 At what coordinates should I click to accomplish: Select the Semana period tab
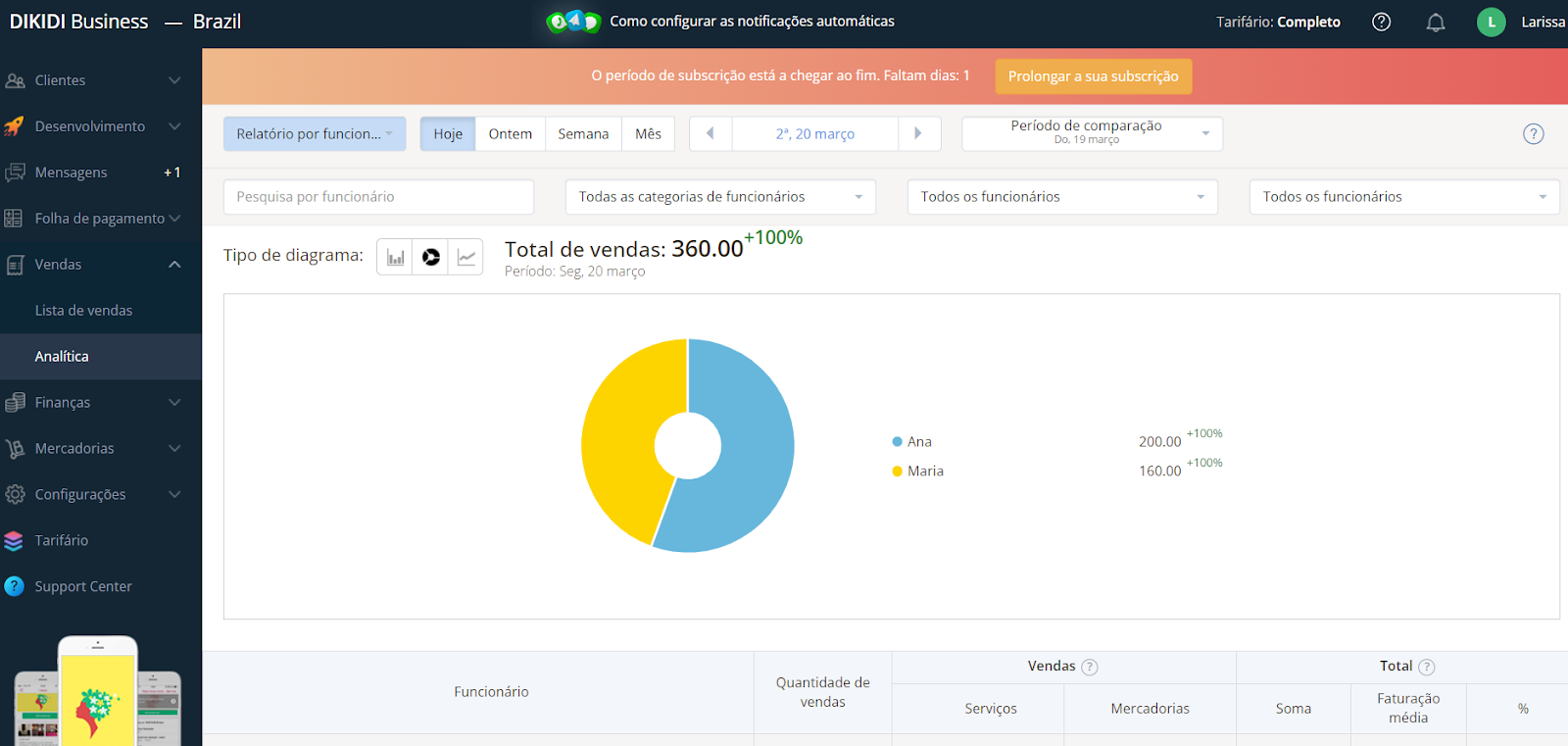click(x=583, y=134)
